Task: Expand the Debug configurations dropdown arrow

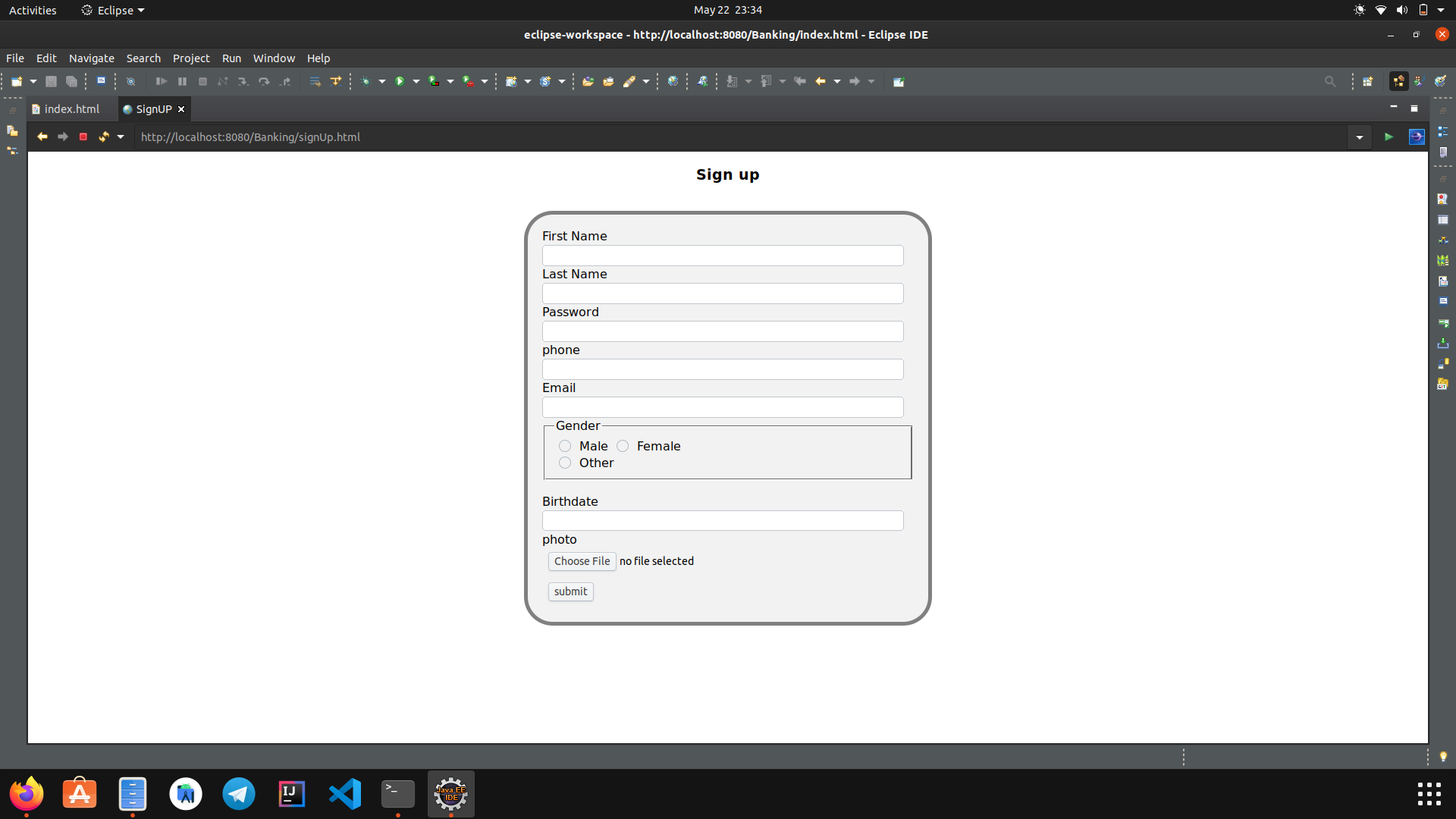Action: click(382, 81)
